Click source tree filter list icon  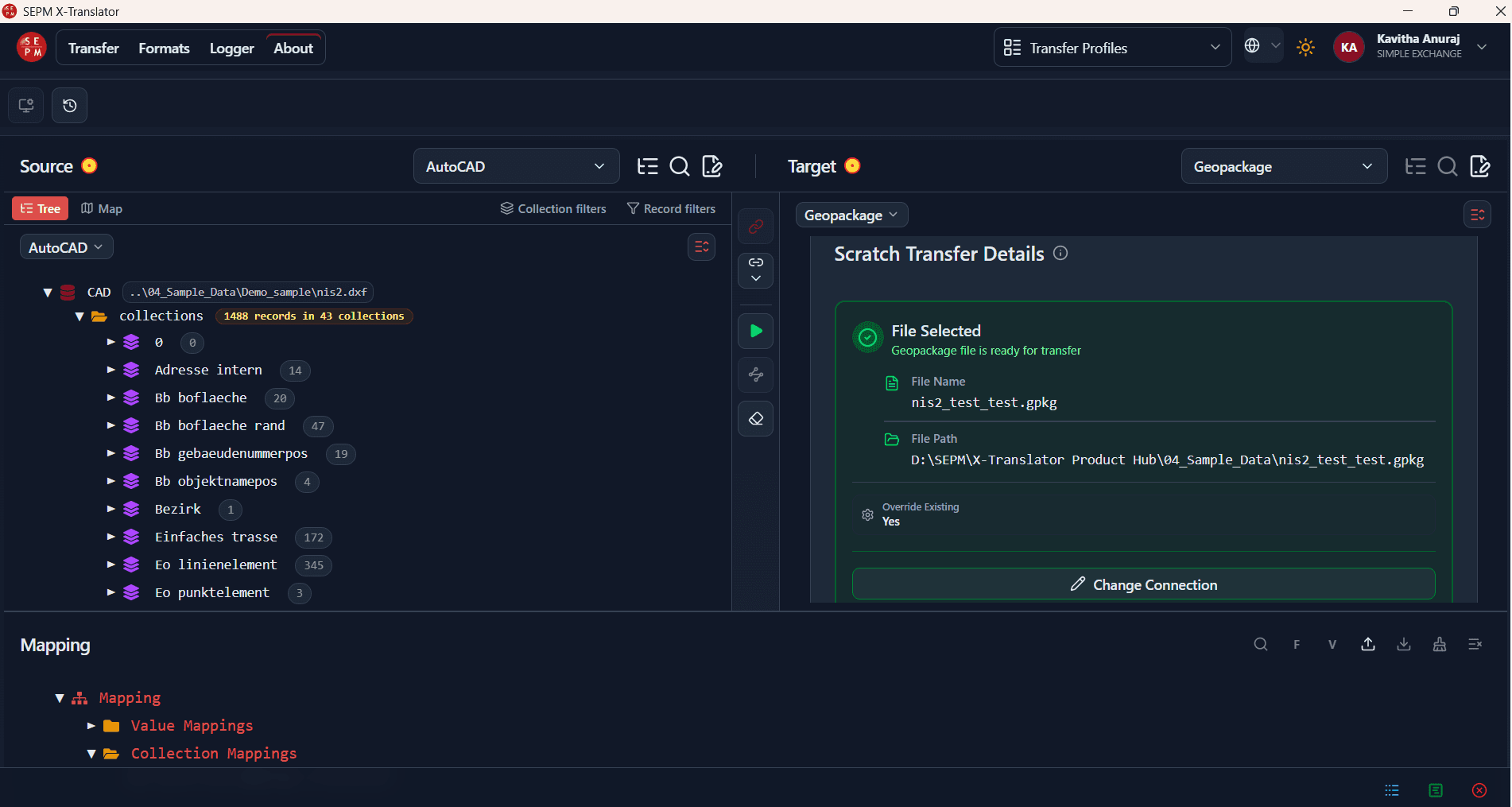point(702,246)
